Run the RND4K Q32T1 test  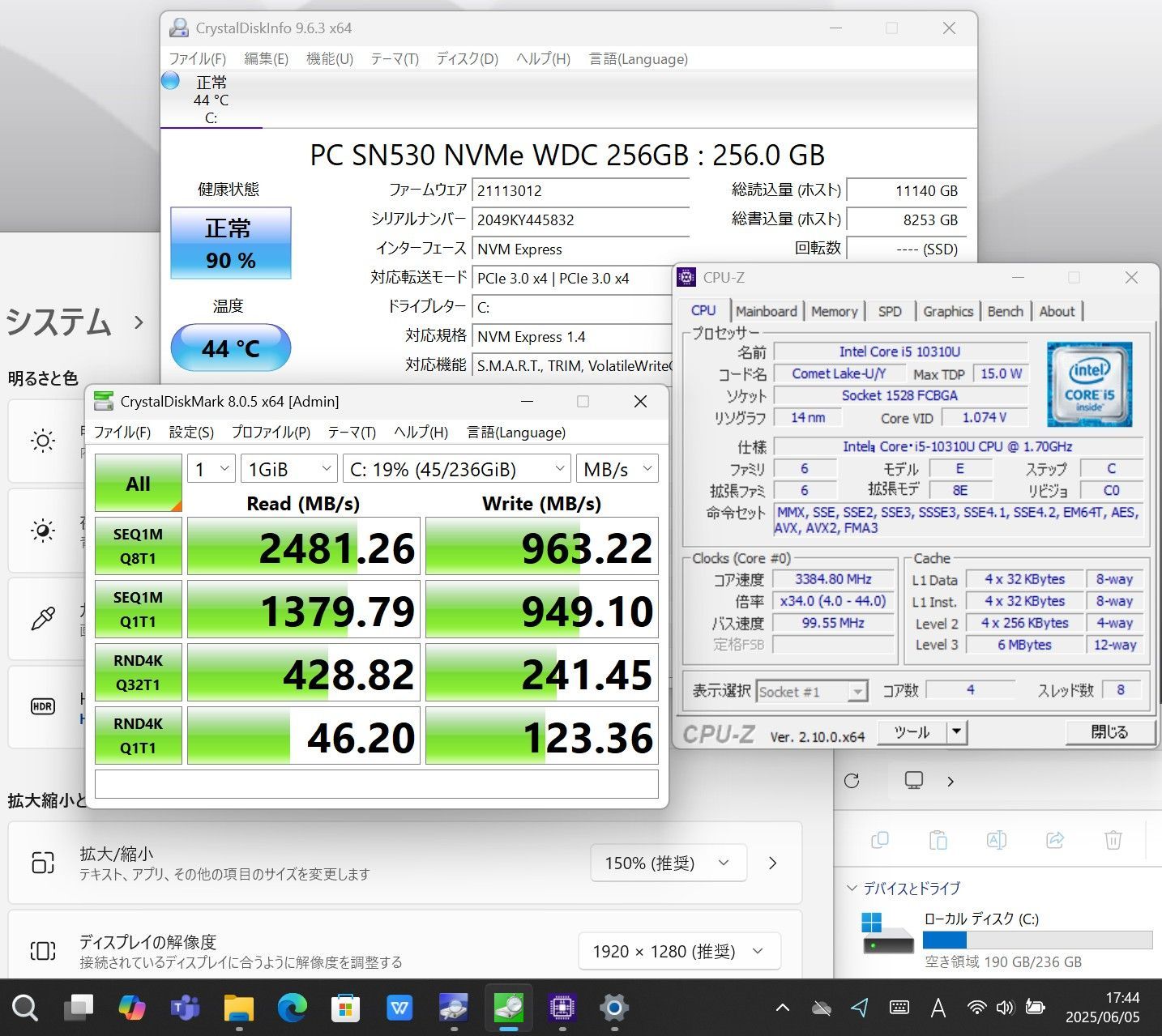pos(139,672)
